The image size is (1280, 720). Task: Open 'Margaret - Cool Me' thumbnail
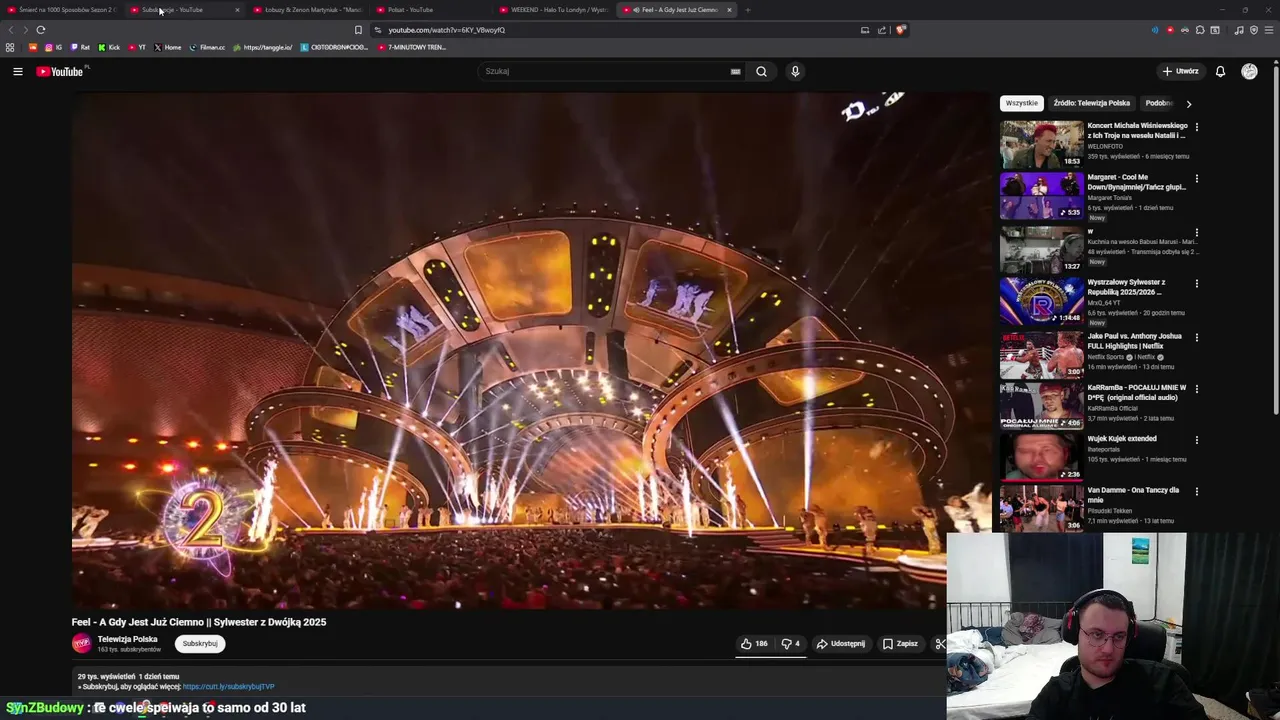coord(1041,196)
